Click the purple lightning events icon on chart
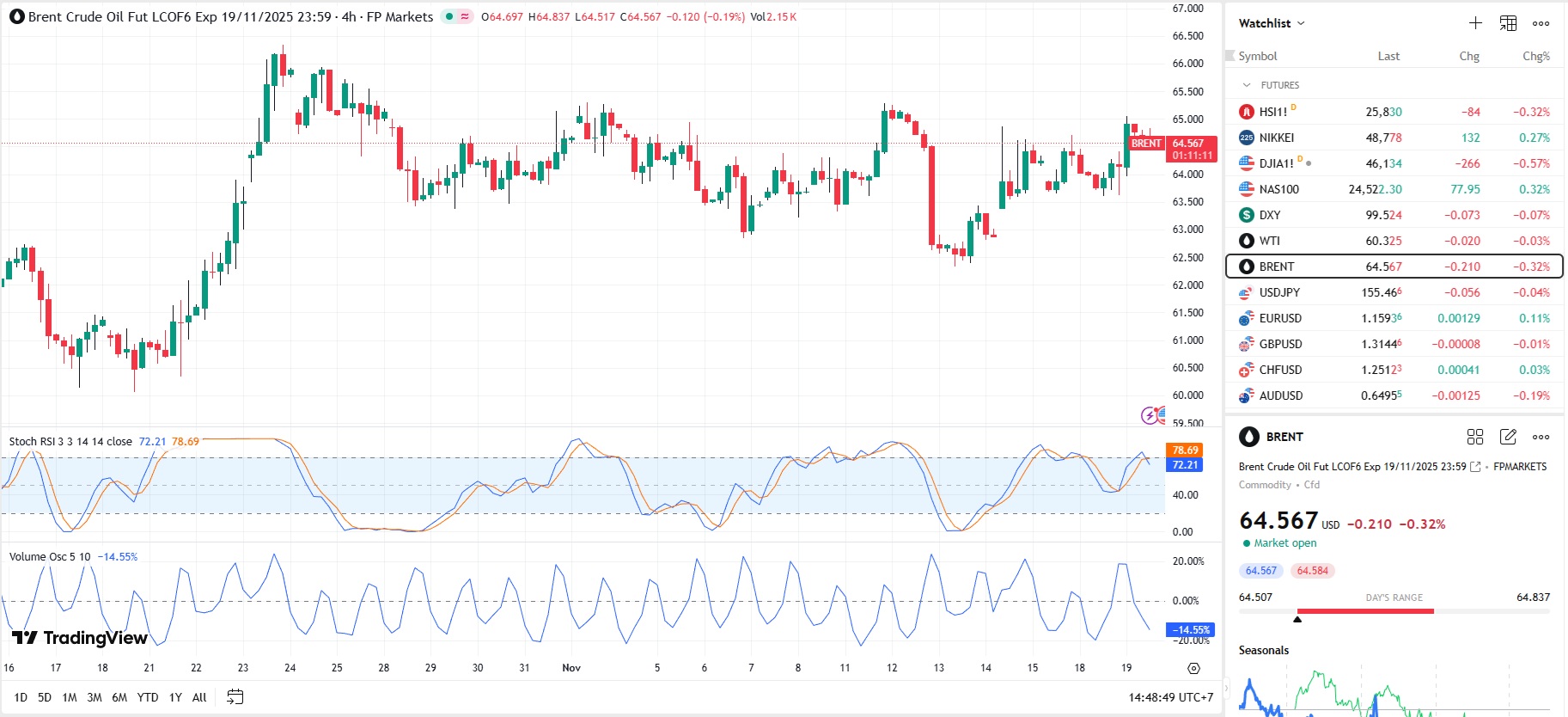This screenshot has height=717, width=1568. point(1149,416)
